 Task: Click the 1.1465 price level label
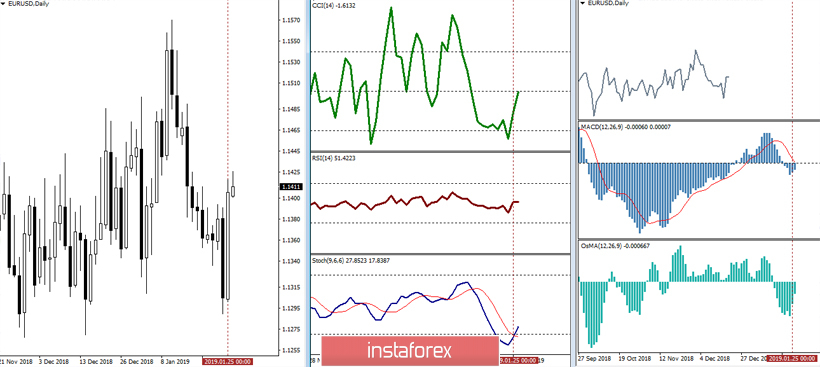tap(290, 130)
